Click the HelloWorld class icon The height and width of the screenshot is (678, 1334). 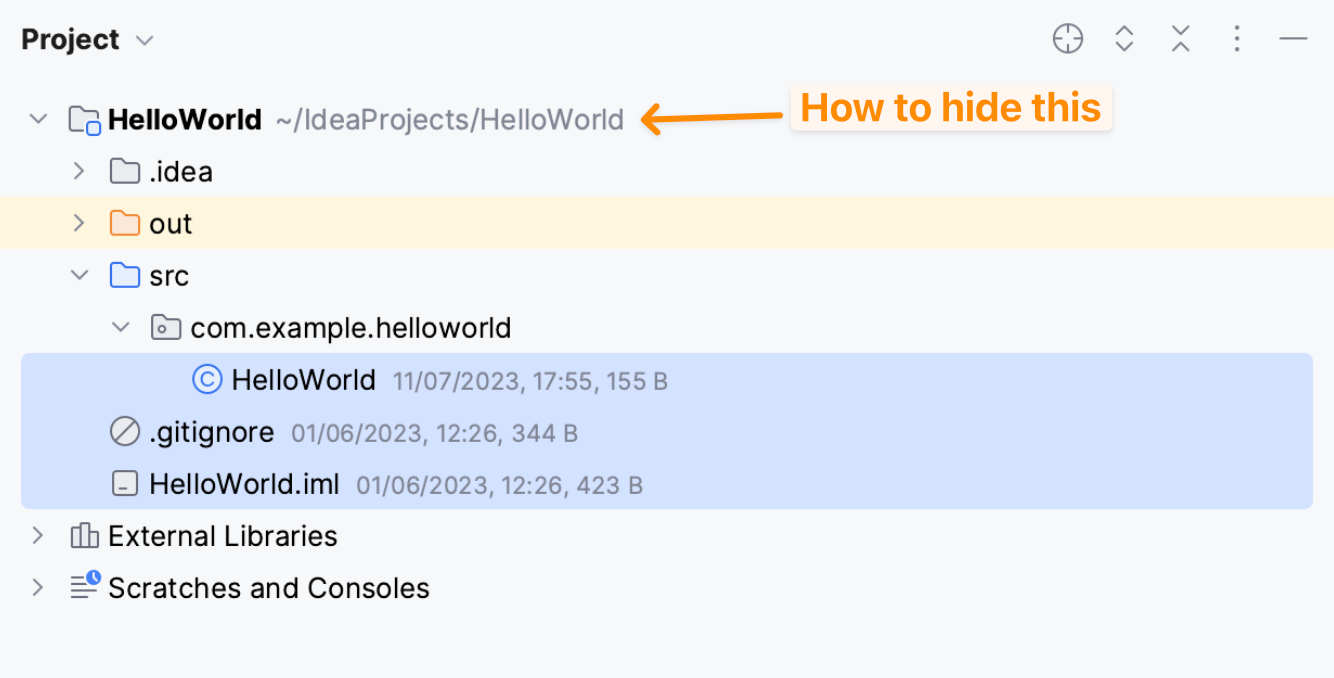206,380
